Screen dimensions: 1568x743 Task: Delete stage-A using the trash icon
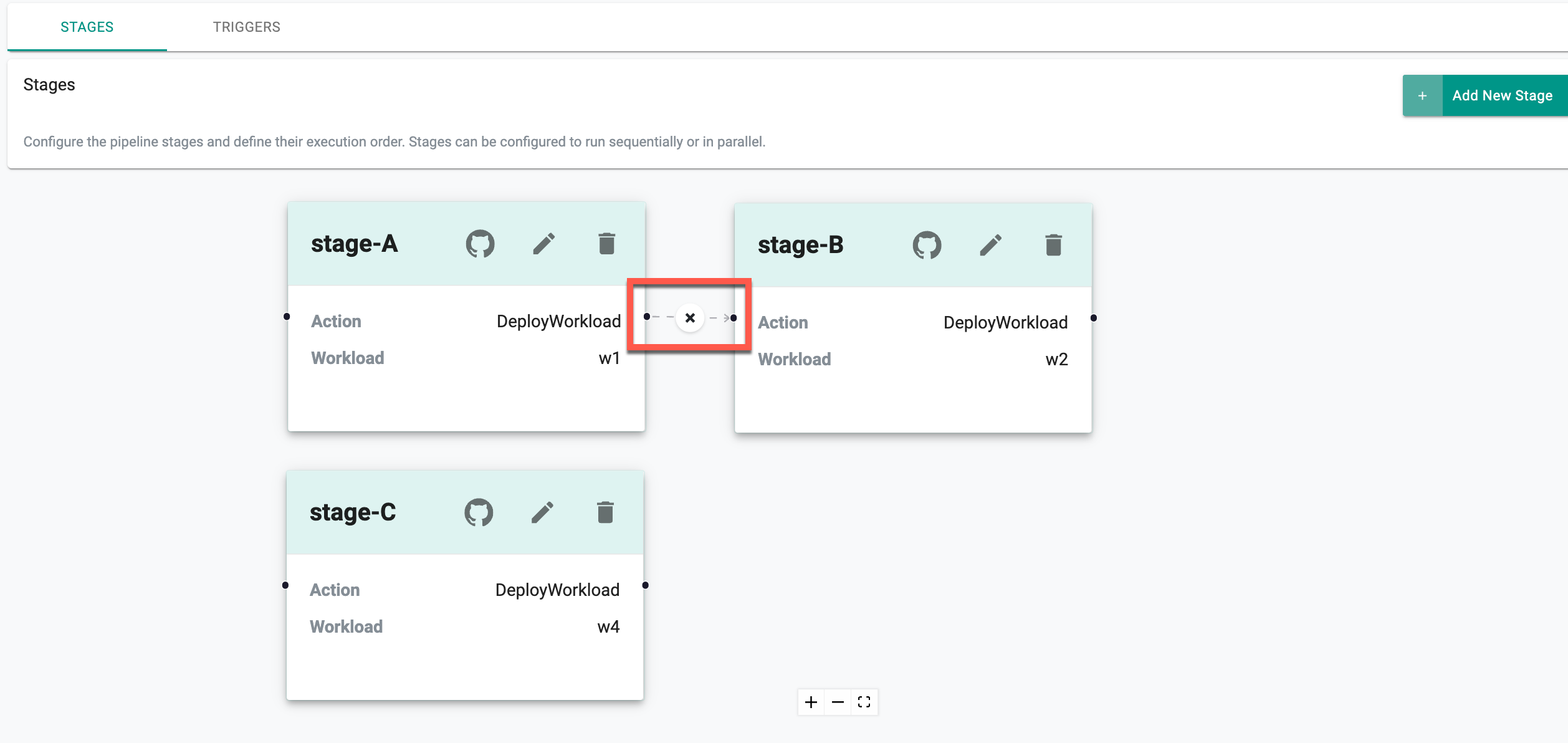[x=606, y=244]
